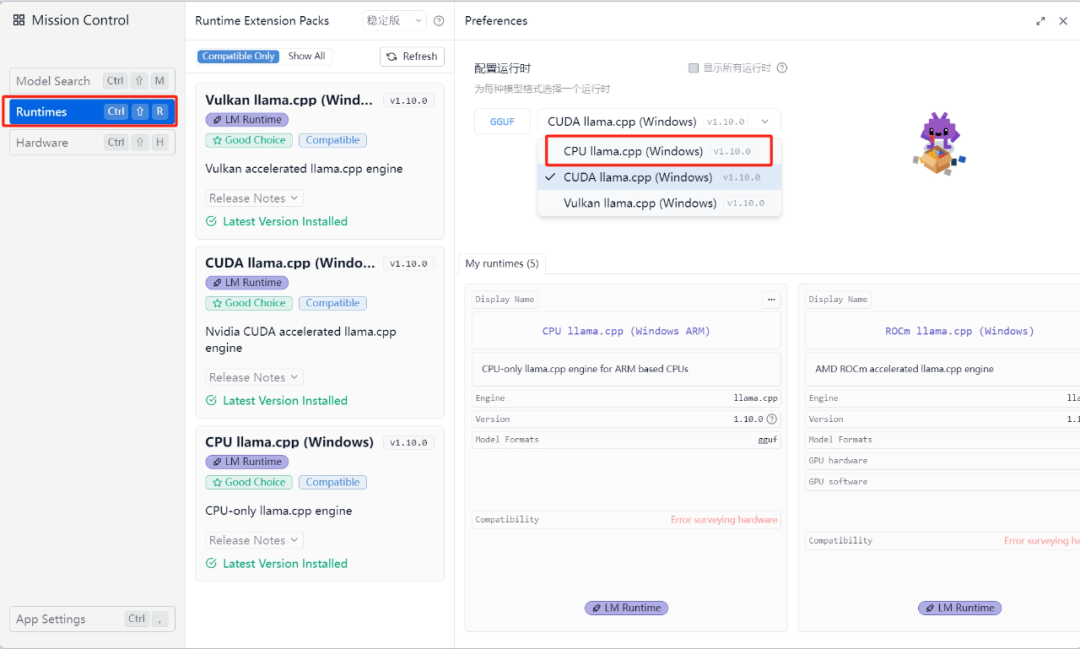Toggle the 显示所有运行时 checkbox

693,68
